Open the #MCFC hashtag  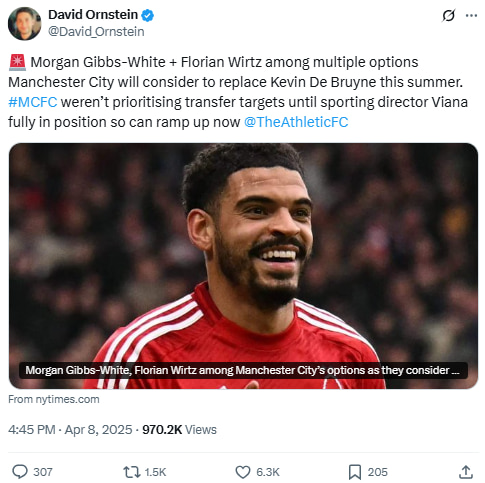pyautogui.click(x=33, y=102)
